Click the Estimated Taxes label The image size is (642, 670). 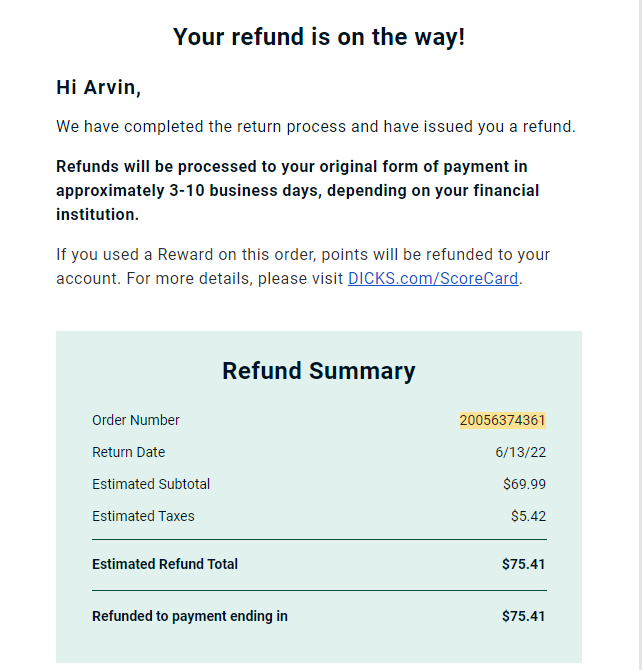(x=143, y=516)
